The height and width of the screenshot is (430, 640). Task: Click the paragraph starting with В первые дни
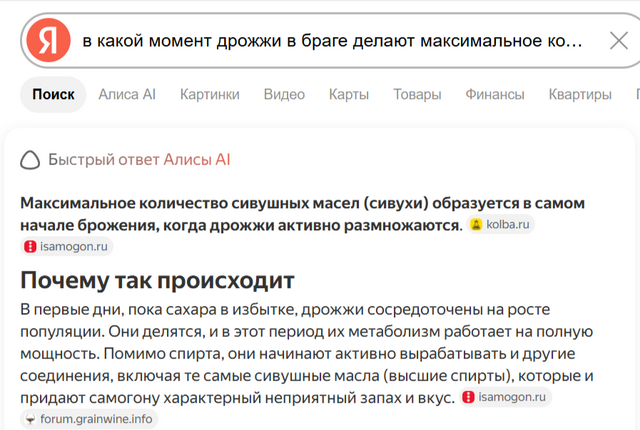pyautogui.click(x=307, y=353)
